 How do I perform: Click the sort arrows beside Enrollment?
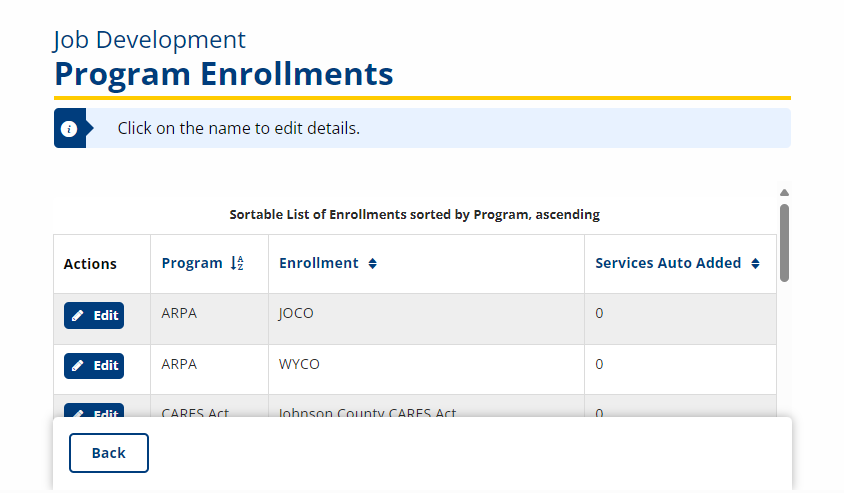pyautogui.click(x=372, y=264)
